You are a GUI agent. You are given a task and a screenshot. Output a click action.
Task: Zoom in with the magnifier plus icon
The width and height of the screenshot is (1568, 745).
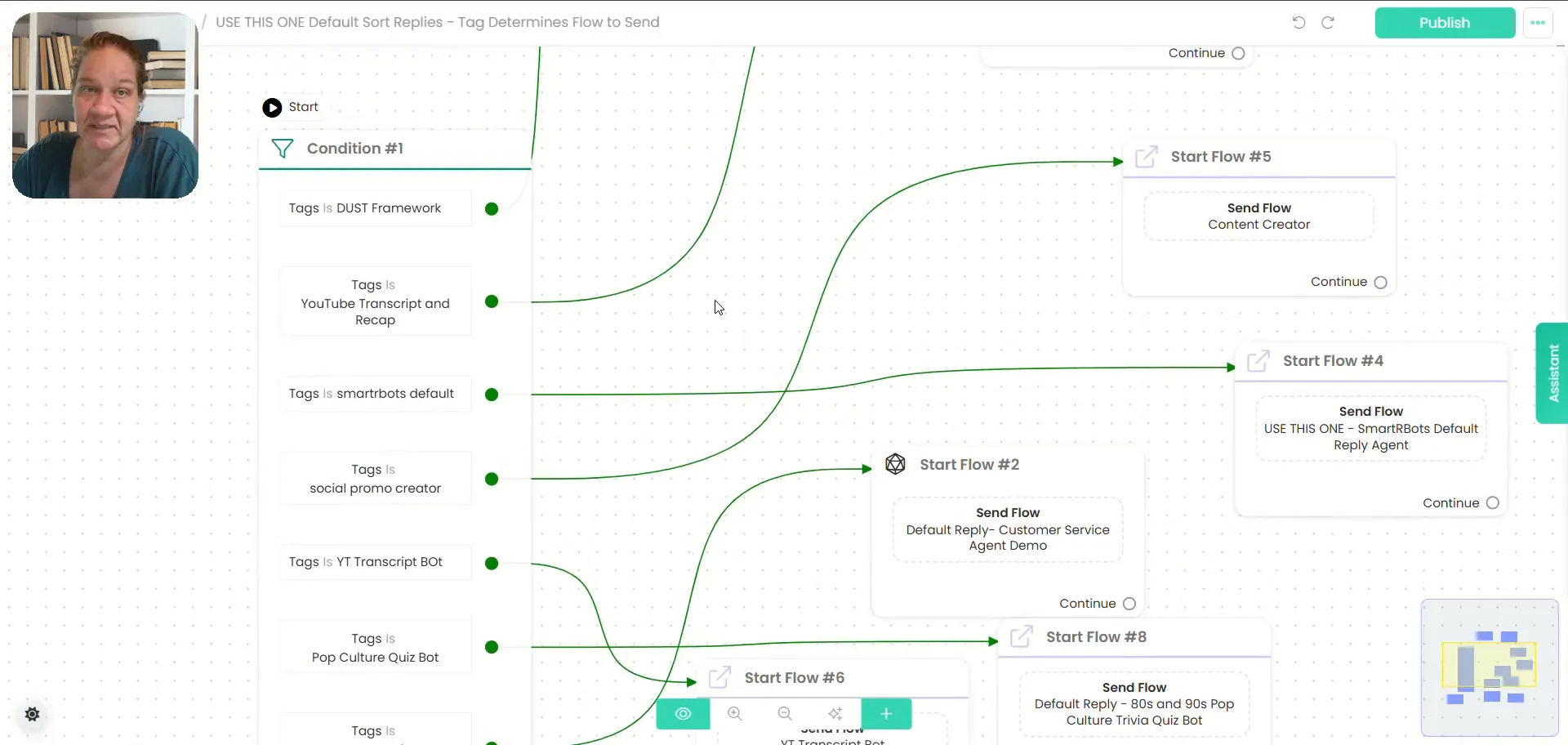click(735, 714)
